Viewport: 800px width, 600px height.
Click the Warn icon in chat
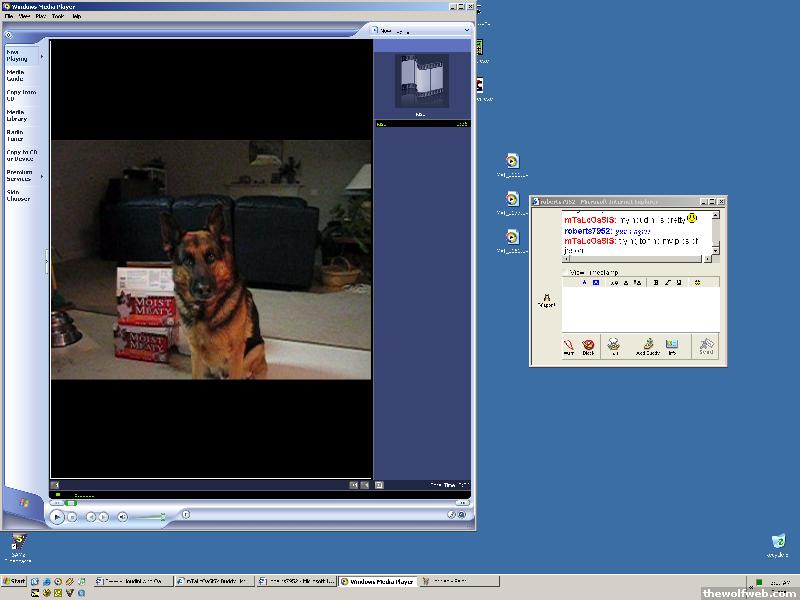[568, 346]
